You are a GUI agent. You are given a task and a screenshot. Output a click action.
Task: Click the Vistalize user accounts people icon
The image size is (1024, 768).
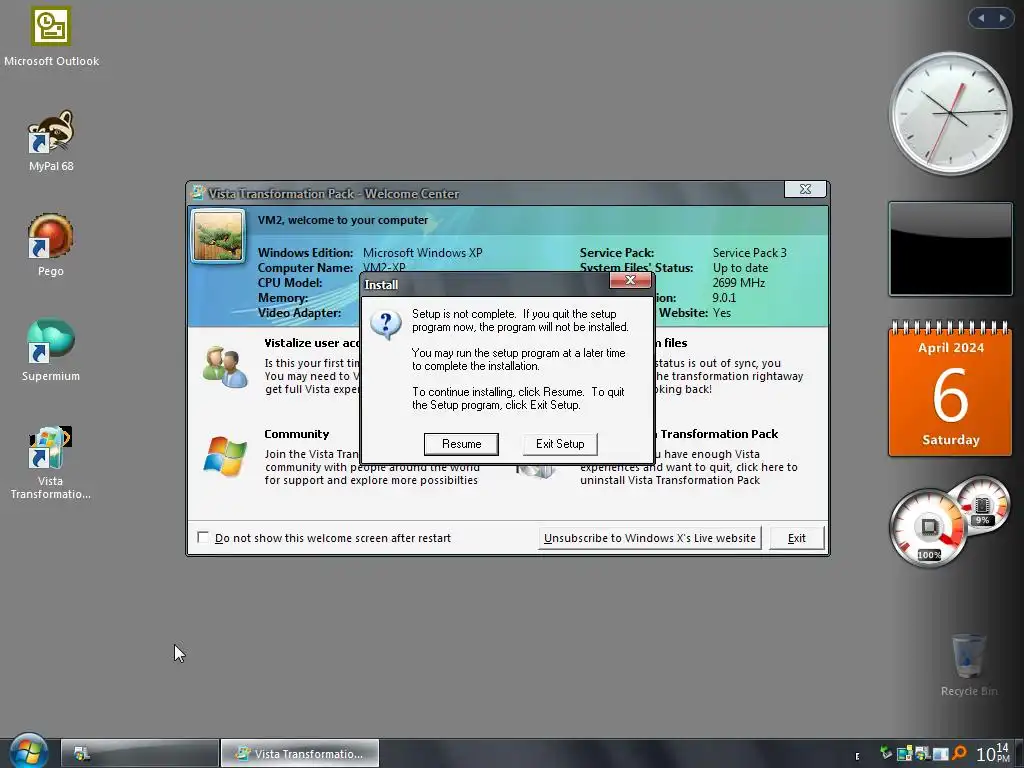(225, 367)
